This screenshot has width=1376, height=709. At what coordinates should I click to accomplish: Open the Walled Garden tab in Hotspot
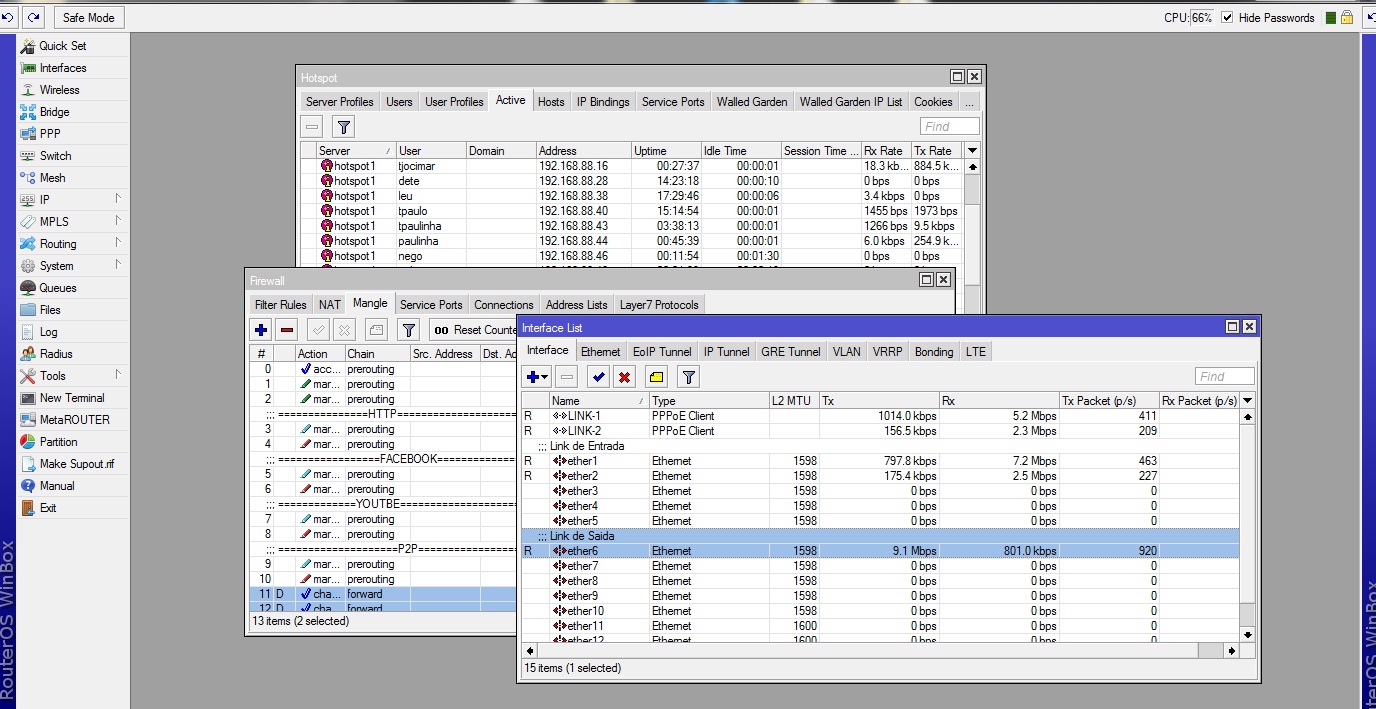(x=752, y=102)
